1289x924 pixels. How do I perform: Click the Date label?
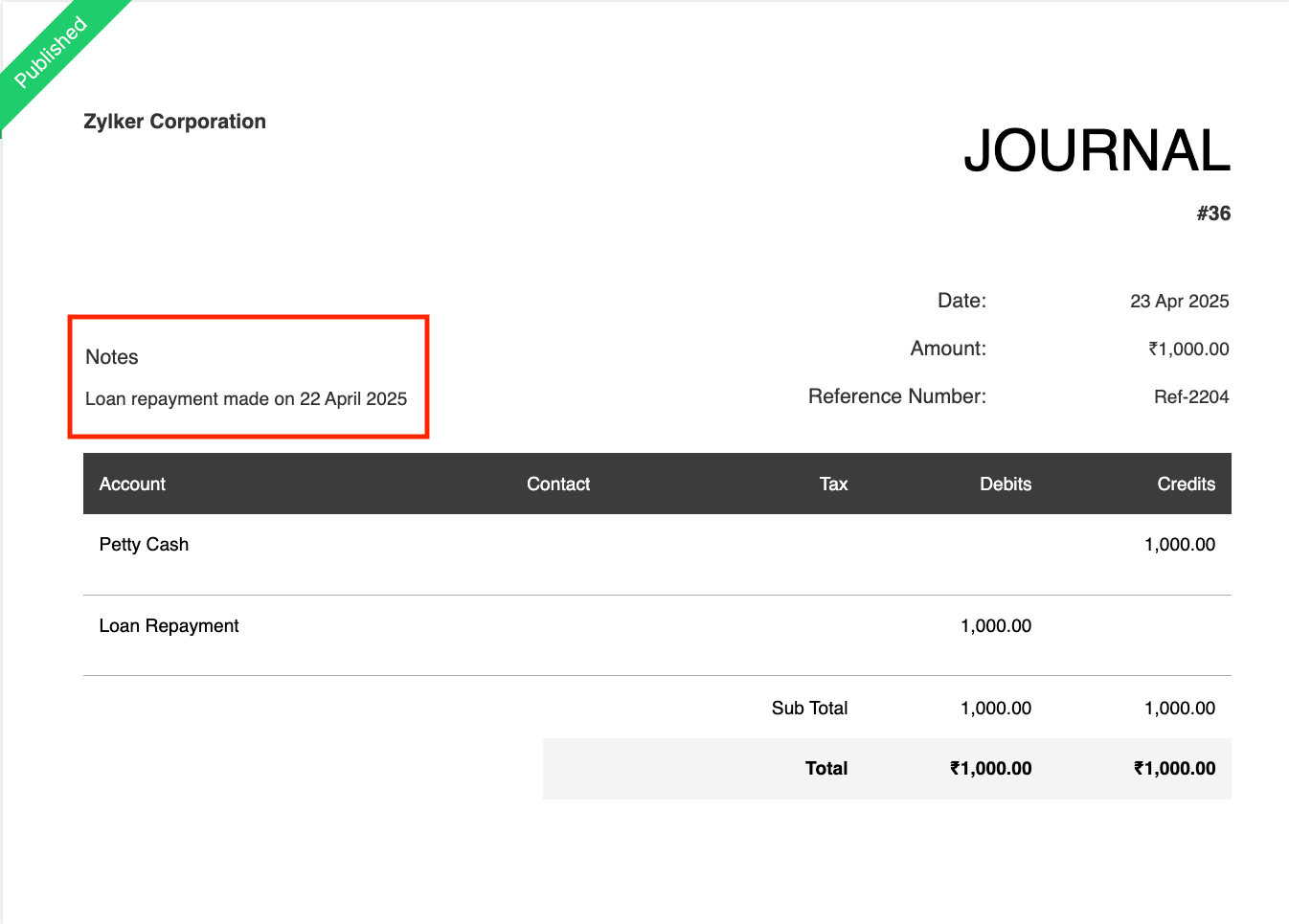click(961, 301)
